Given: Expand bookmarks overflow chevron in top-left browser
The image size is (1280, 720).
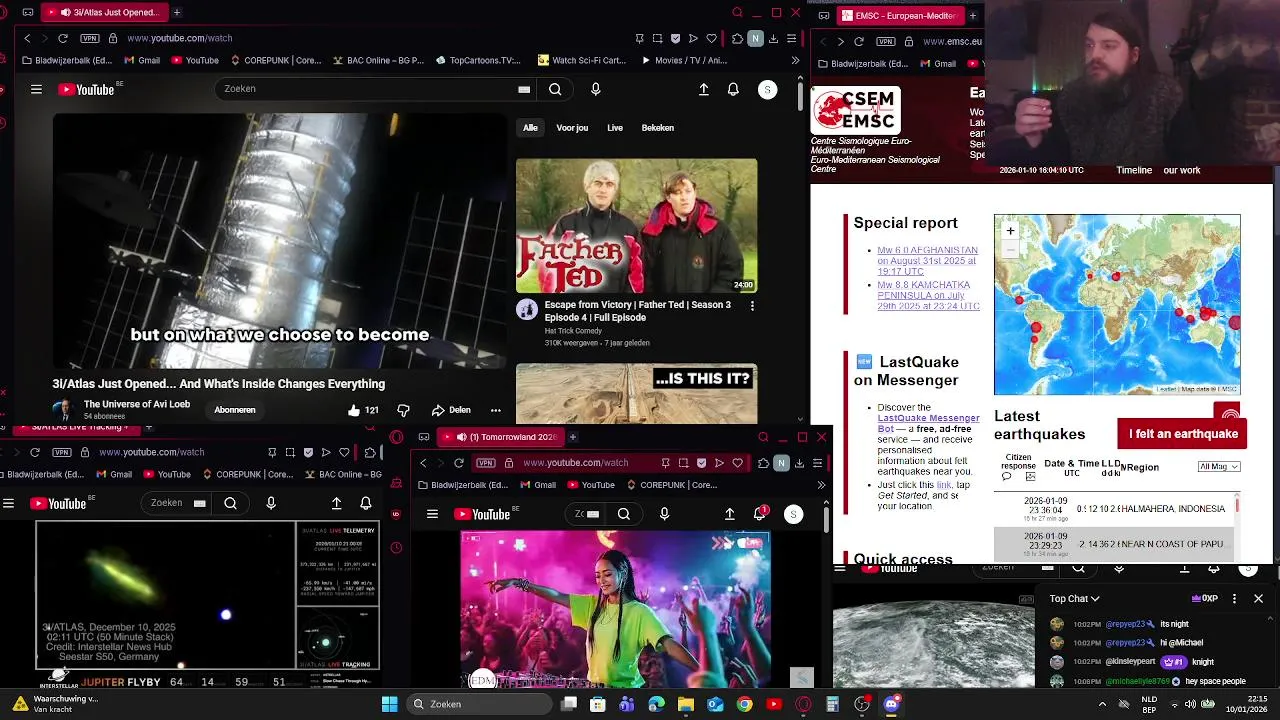Looking at the screenshot, I should tap(795, 60).
